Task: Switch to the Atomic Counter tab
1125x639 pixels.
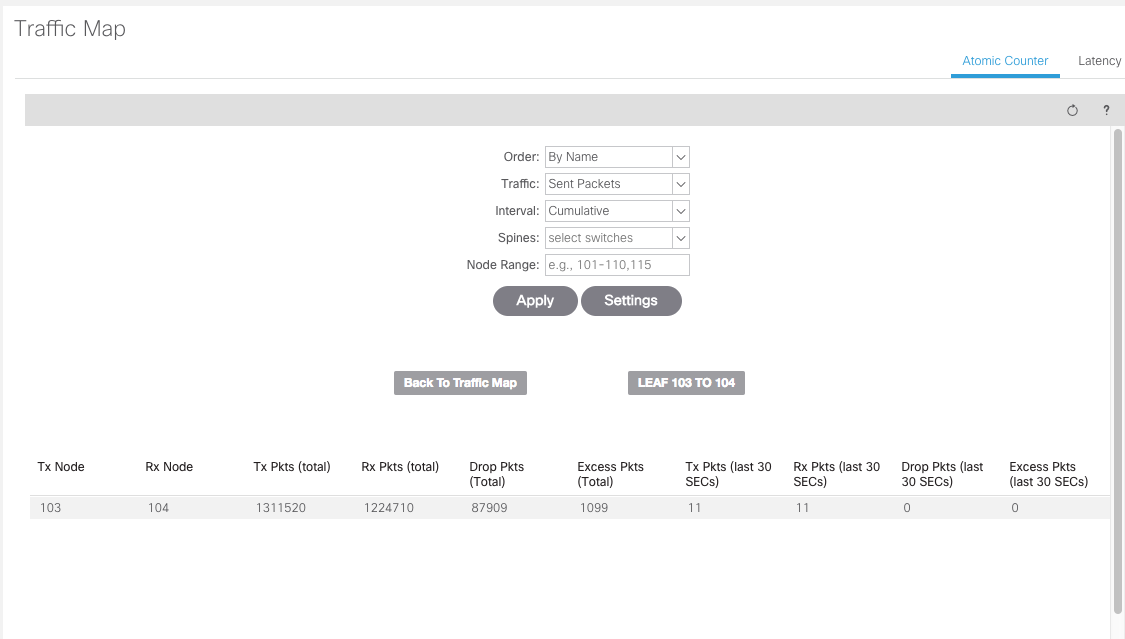Action: click(x=1005, y=61)
